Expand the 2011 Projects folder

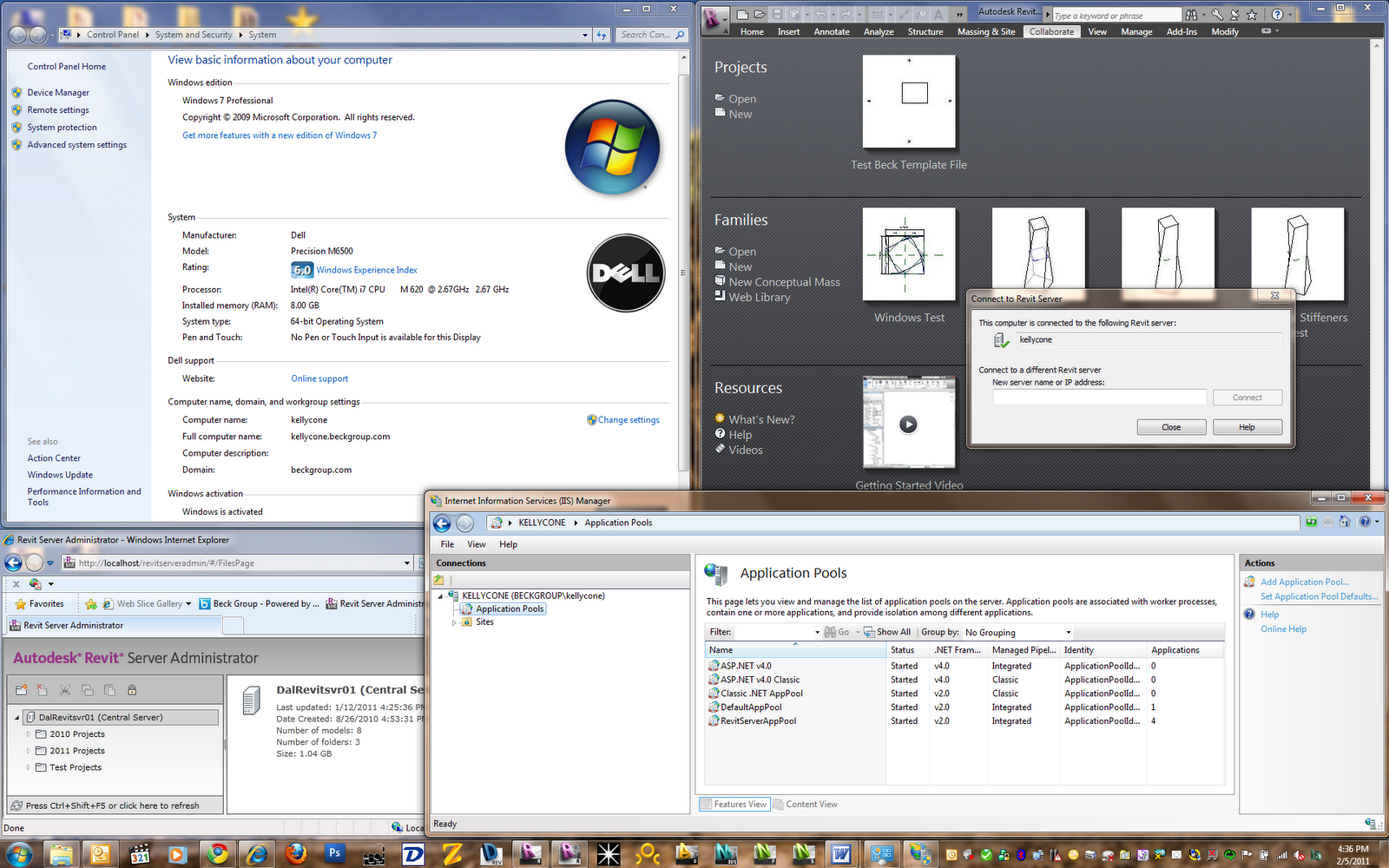(28, 751)
